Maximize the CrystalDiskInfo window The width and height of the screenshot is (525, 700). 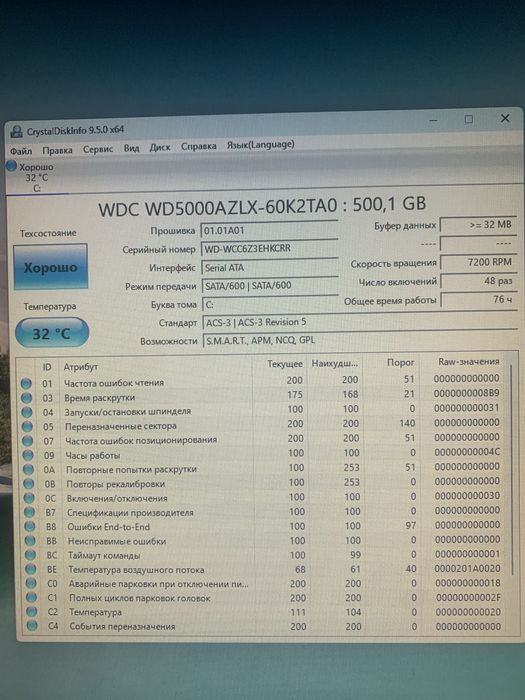click(468, 119)
